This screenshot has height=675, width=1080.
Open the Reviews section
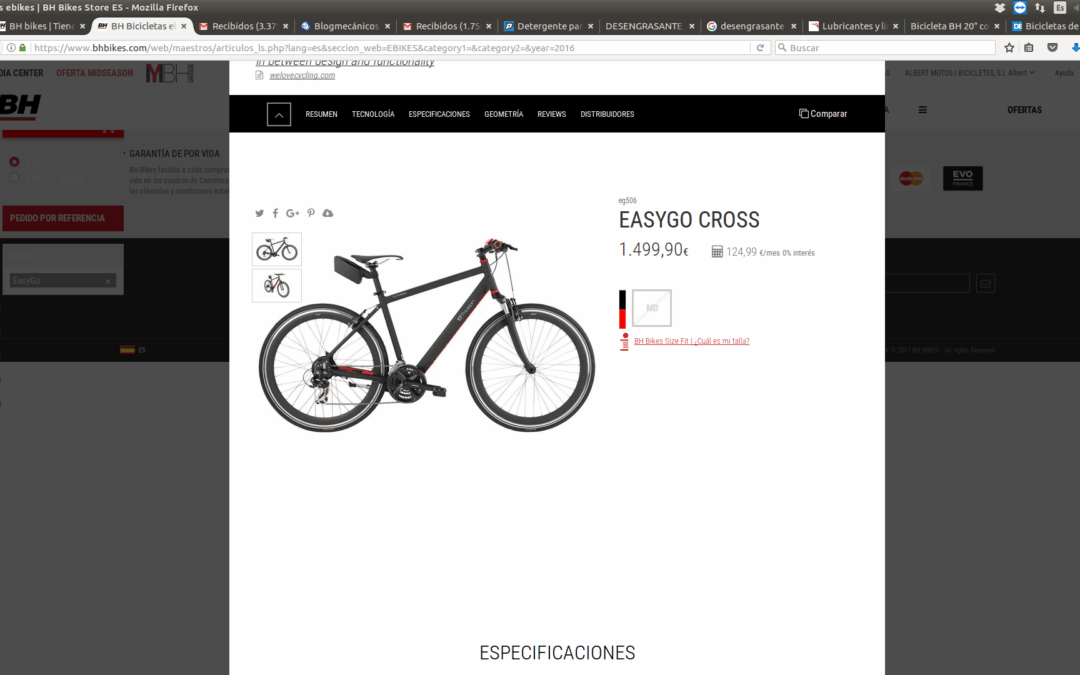[552, 114]
